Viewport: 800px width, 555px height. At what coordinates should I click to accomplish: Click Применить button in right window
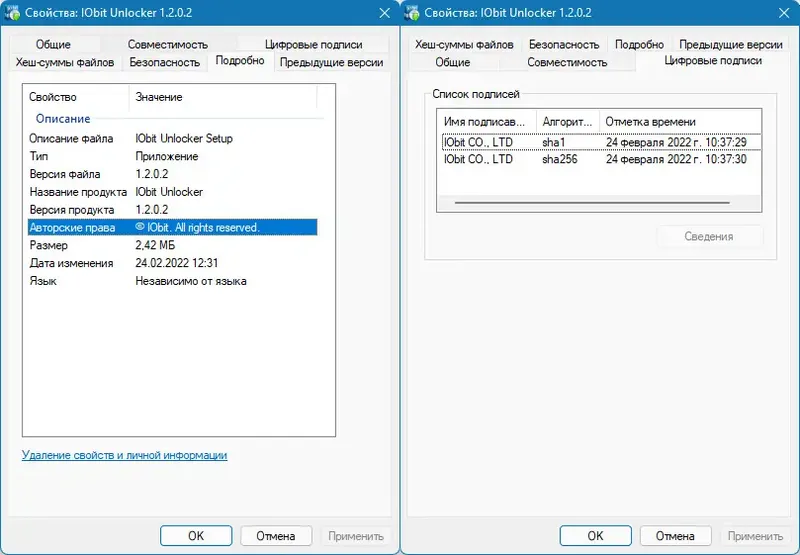coord(755,536)
